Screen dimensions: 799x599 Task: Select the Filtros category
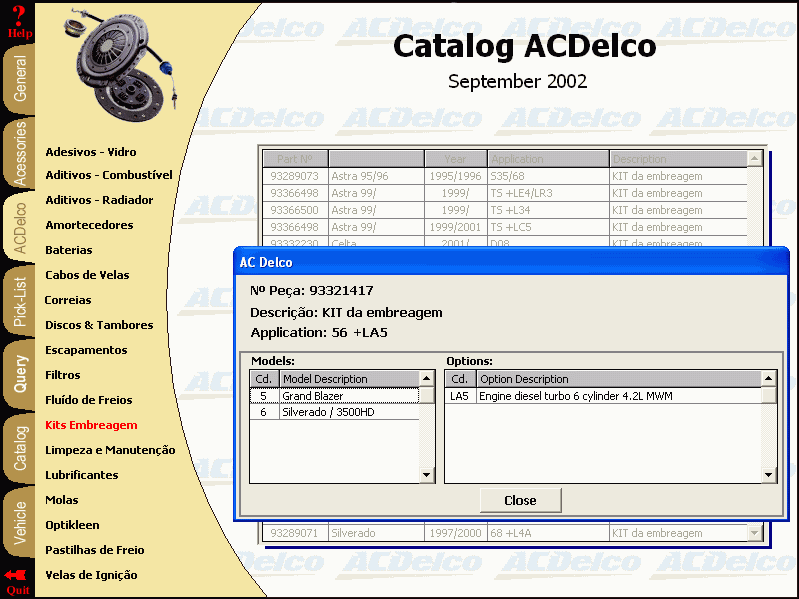pos(63,374)
